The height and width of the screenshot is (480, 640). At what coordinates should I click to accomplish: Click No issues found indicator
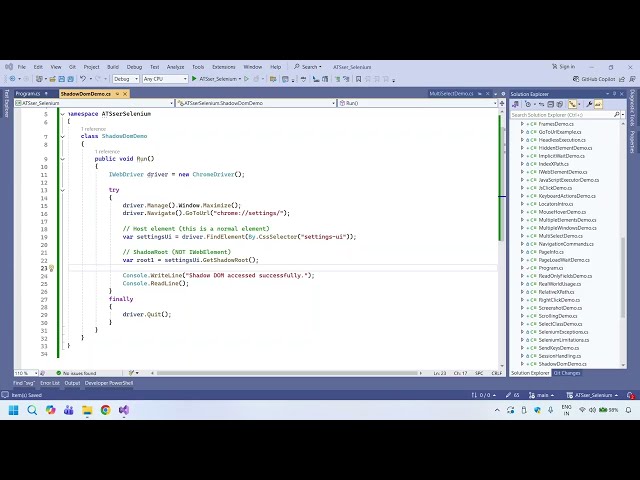[76, 373]
